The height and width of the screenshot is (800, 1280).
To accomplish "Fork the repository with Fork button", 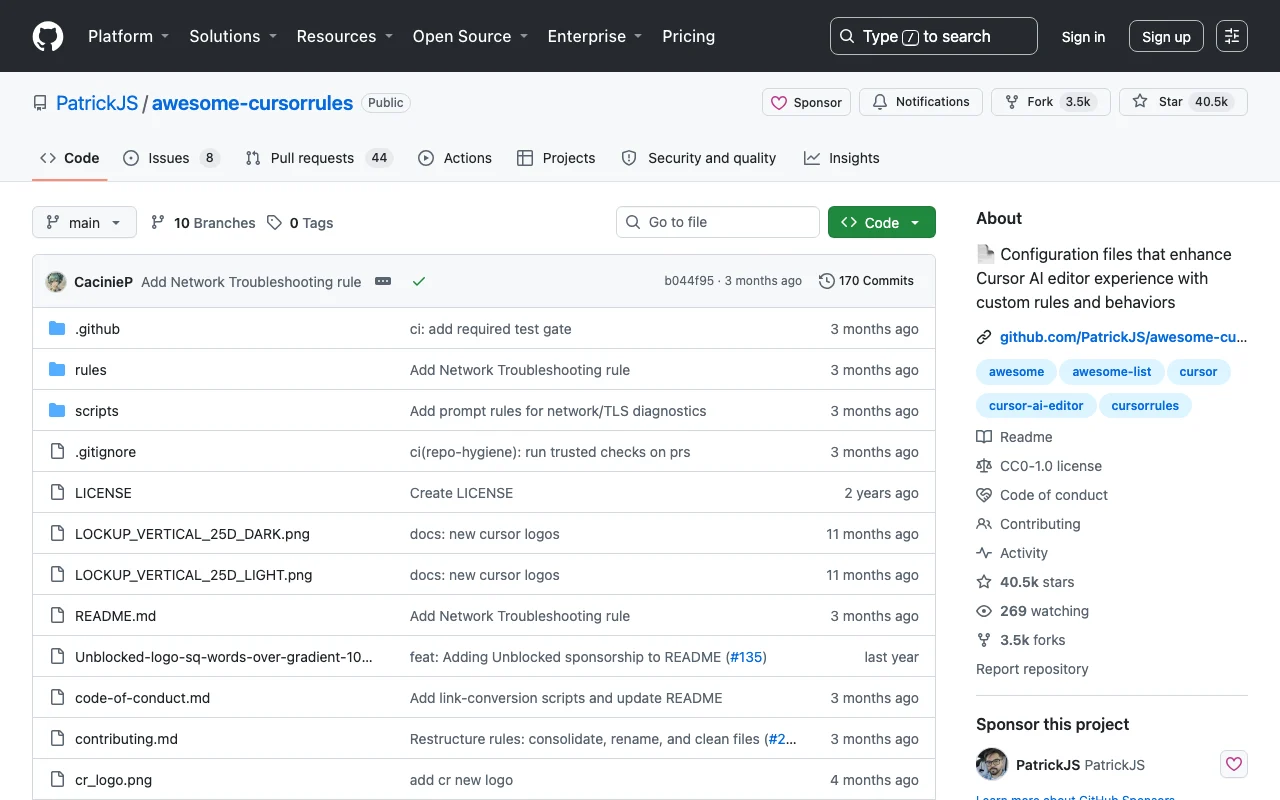I will (1051, 102).
